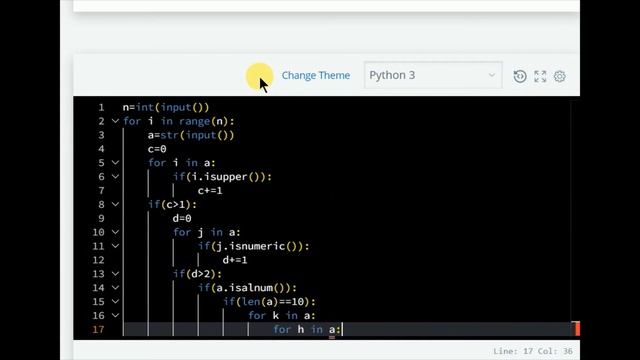The width and height of the screenshot is (640, 360).
Task: Collapse the fold arrow on line 10
Action: pos(115,232)
